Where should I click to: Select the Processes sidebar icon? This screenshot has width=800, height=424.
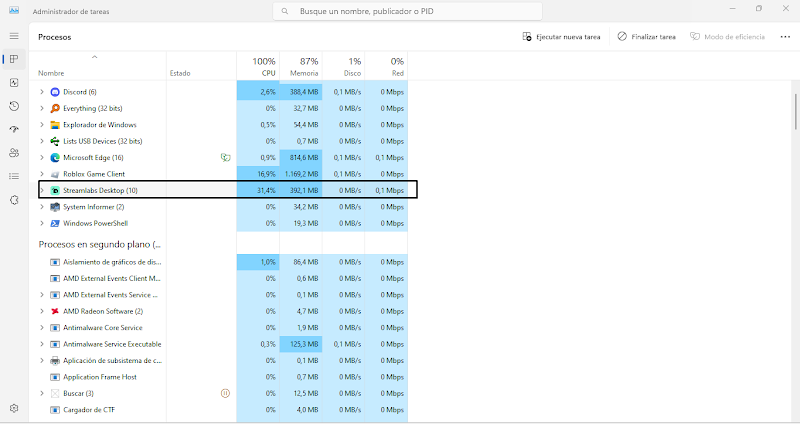[14, 59]
